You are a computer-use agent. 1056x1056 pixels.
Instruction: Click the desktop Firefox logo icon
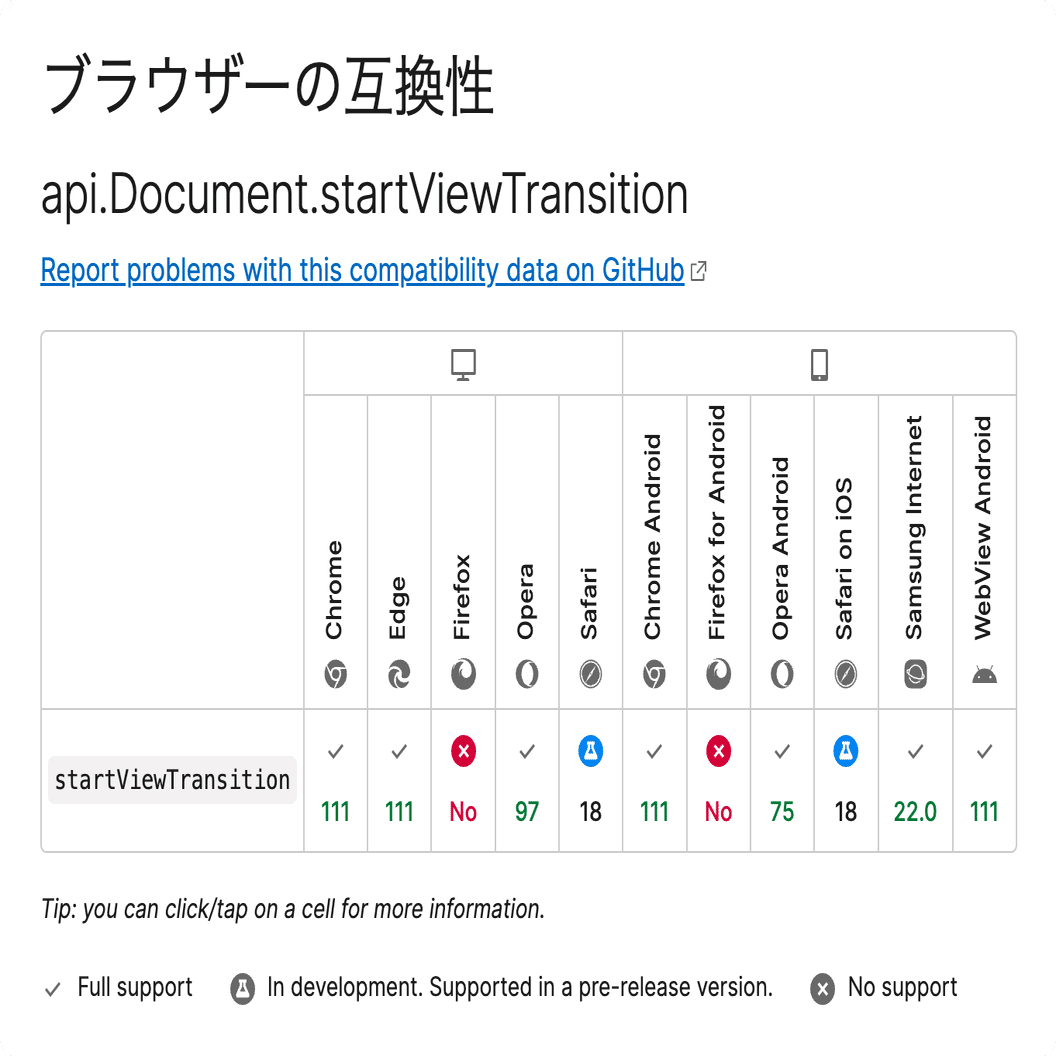(463, 676)
